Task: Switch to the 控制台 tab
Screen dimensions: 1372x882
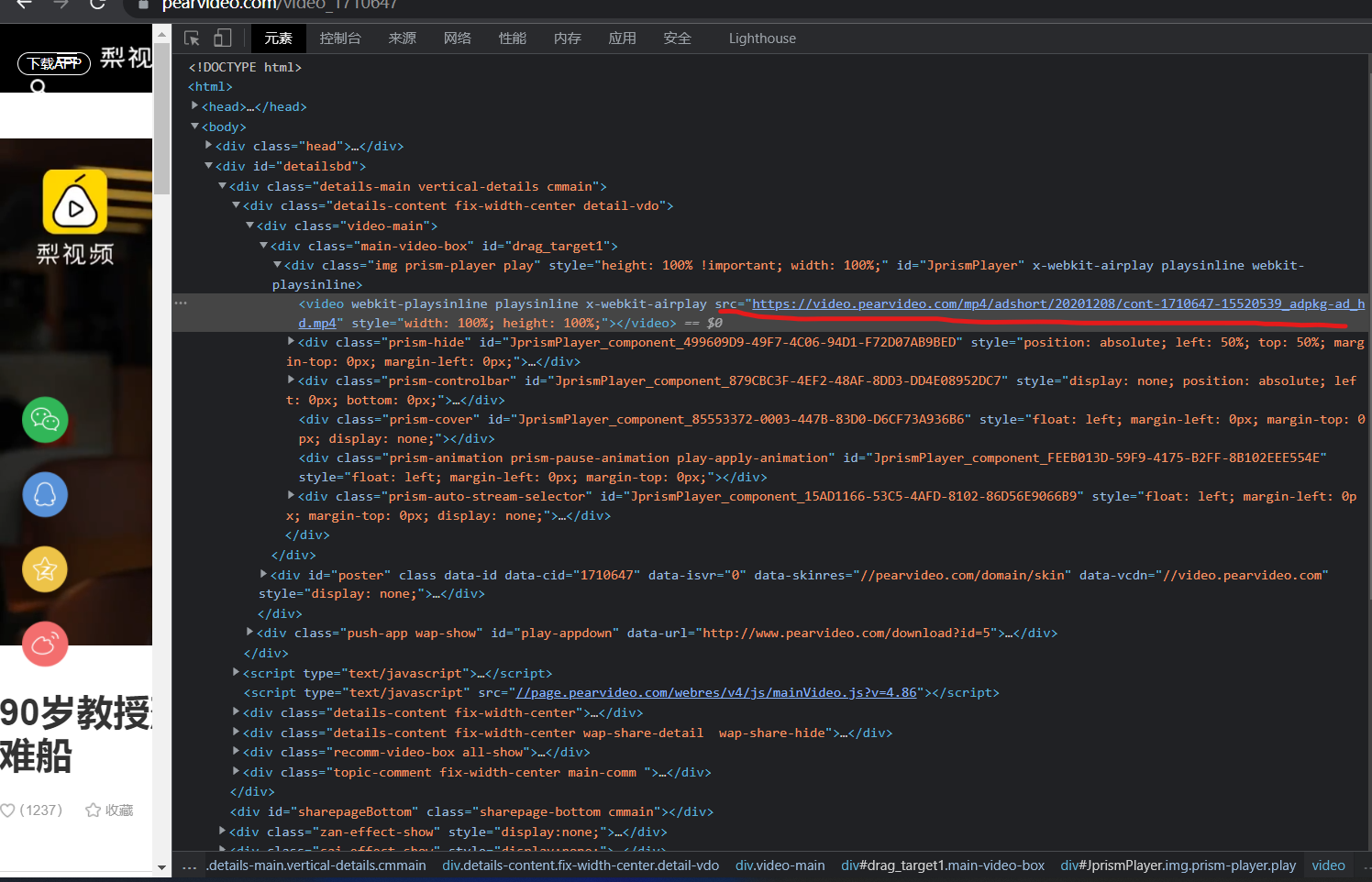Action: coord(340,39)
